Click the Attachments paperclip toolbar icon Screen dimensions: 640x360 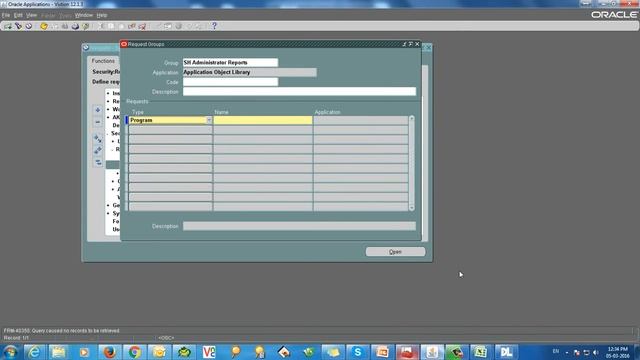[x=189, y=26]
